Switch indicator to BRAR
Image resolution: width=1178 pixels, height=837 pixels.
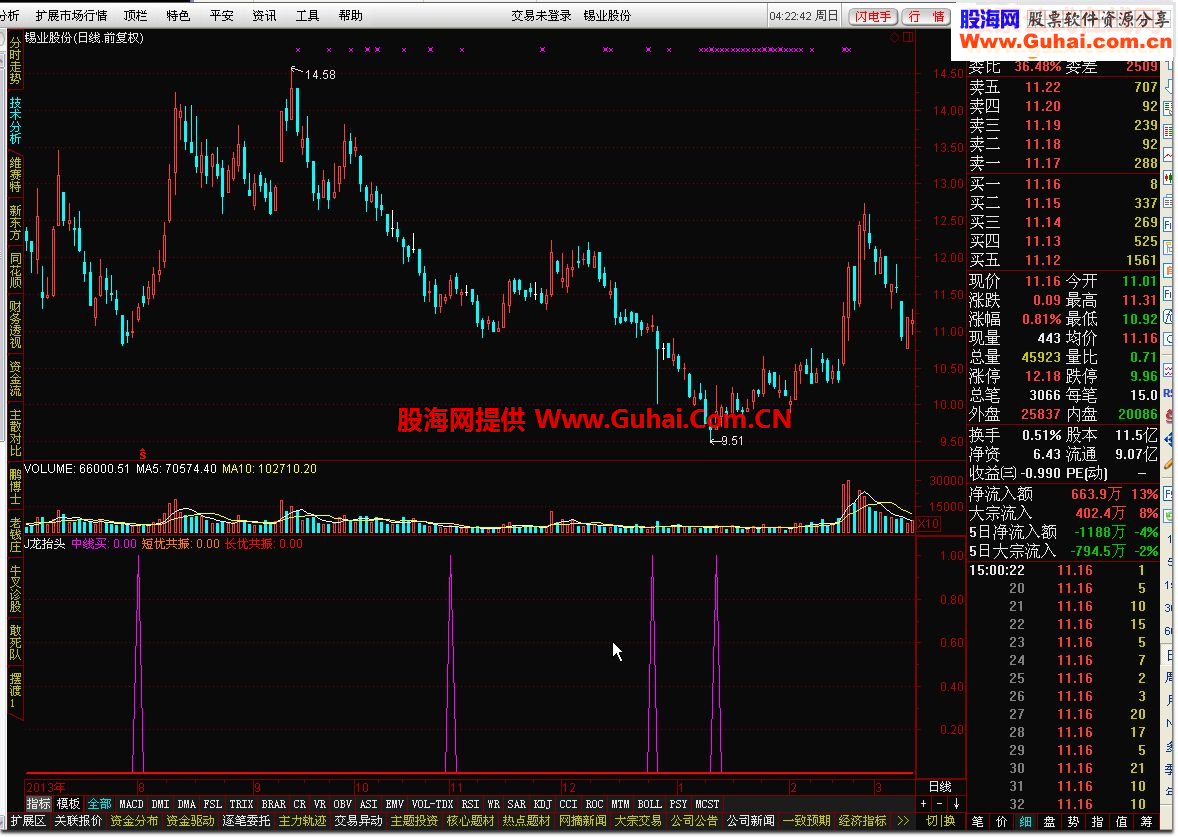point(273,804)
